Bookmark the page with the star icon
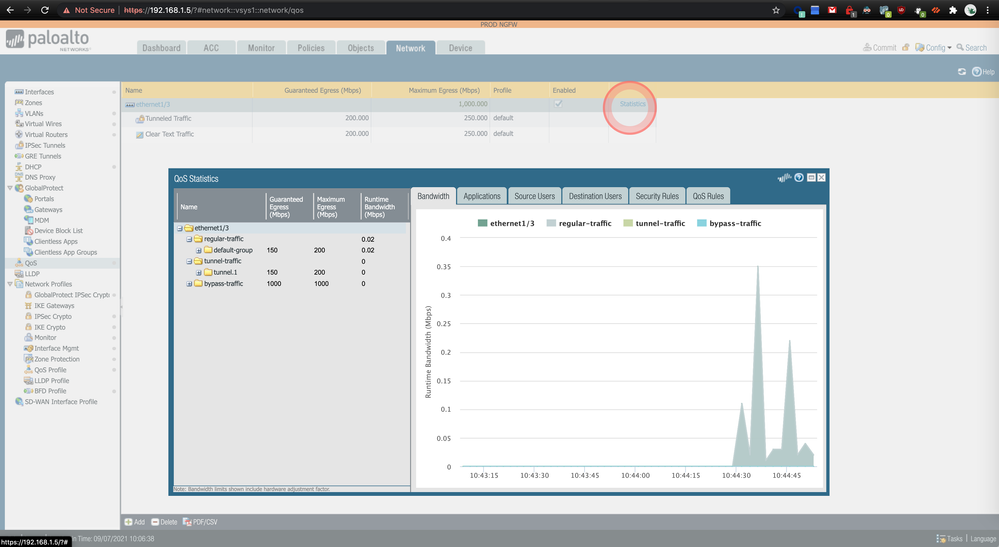The height and width of the screenshot is (547, 999). (x=776, y=10)
